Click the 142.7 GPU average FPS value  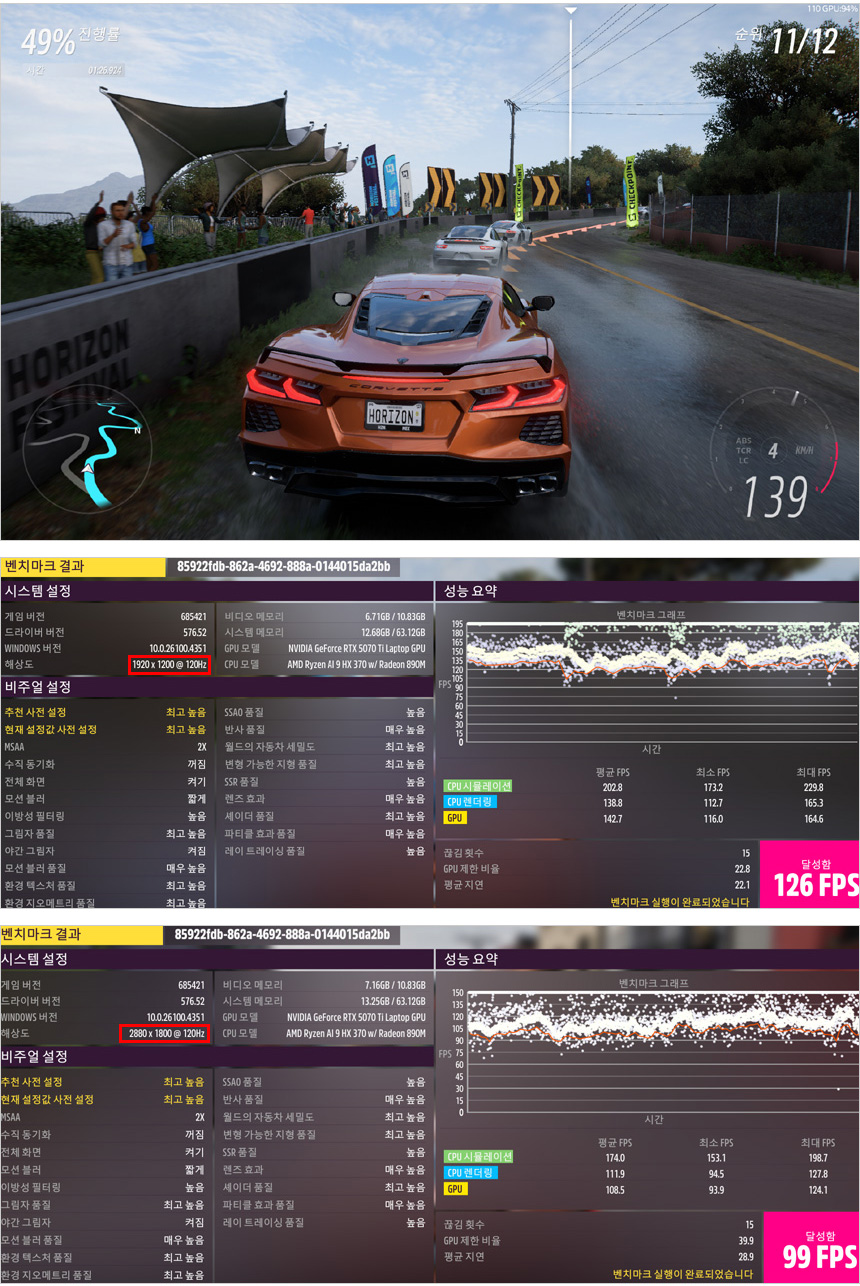pyautogui.click(x=613, y=819)
